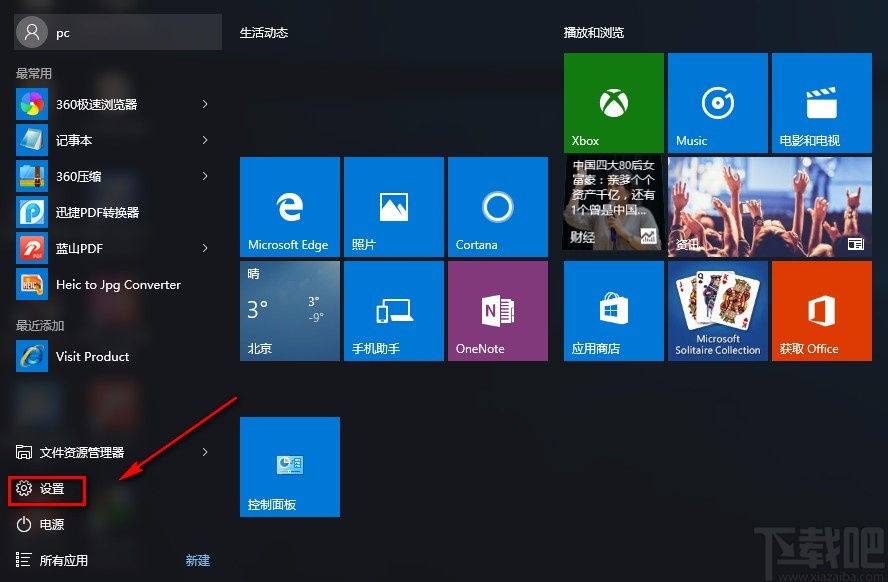Launch Microsoft Solitaire Collection

point(717,310)
